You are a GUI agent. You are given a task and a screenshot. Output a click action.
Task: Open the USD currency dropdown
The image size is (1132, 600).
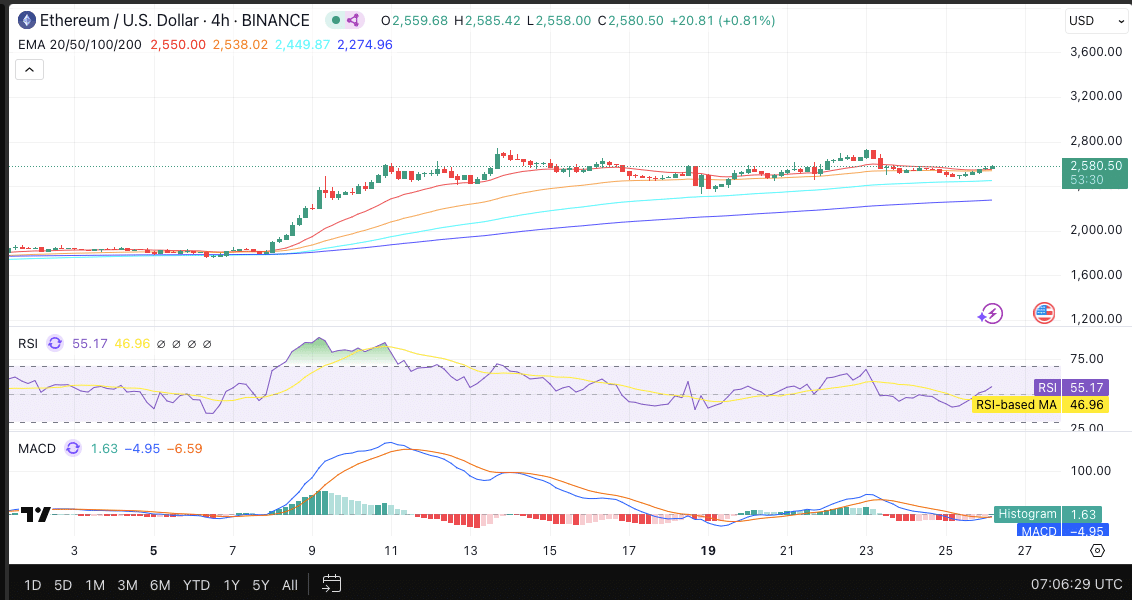(1095, 21)
